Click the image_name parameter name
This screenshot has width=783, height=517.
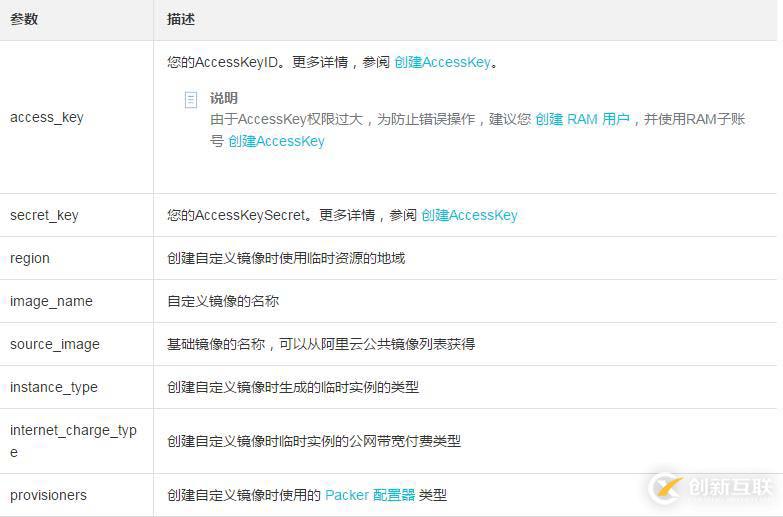[x=51, y=301]
